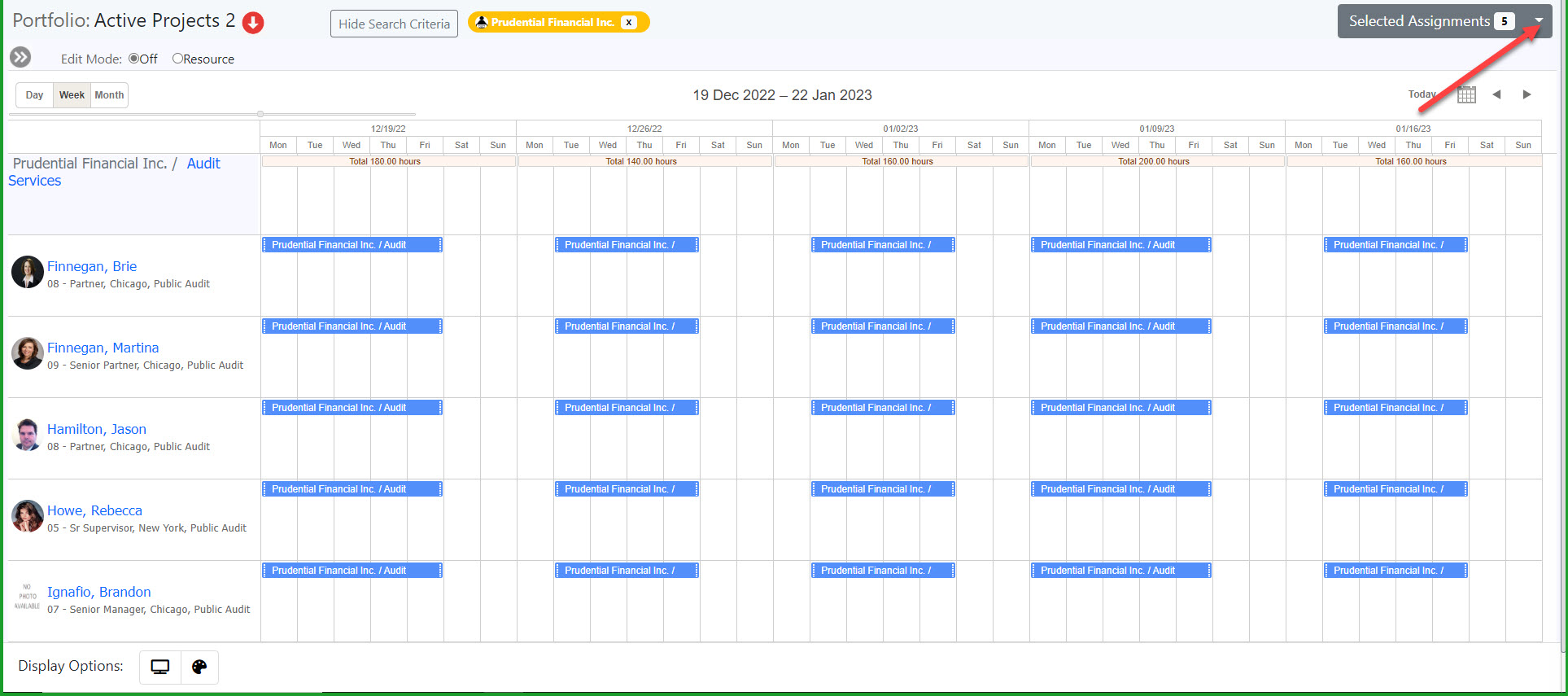This screenshot has width=1568, height=696.
Task: Click Rebecca Howe's profile photo
Action: coord(27,516)
